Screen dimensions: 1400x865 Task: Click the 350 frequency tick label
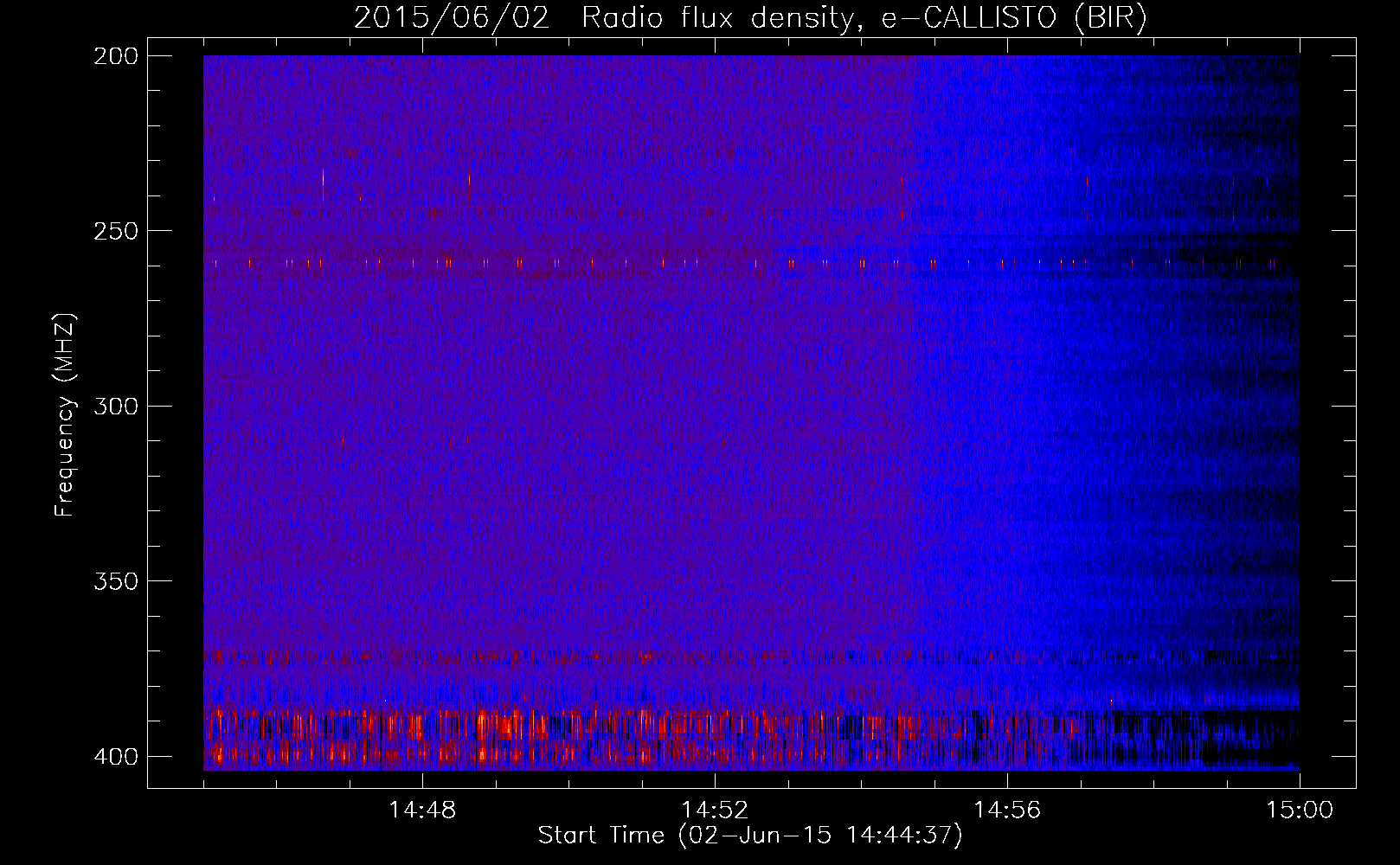point(115,580)
